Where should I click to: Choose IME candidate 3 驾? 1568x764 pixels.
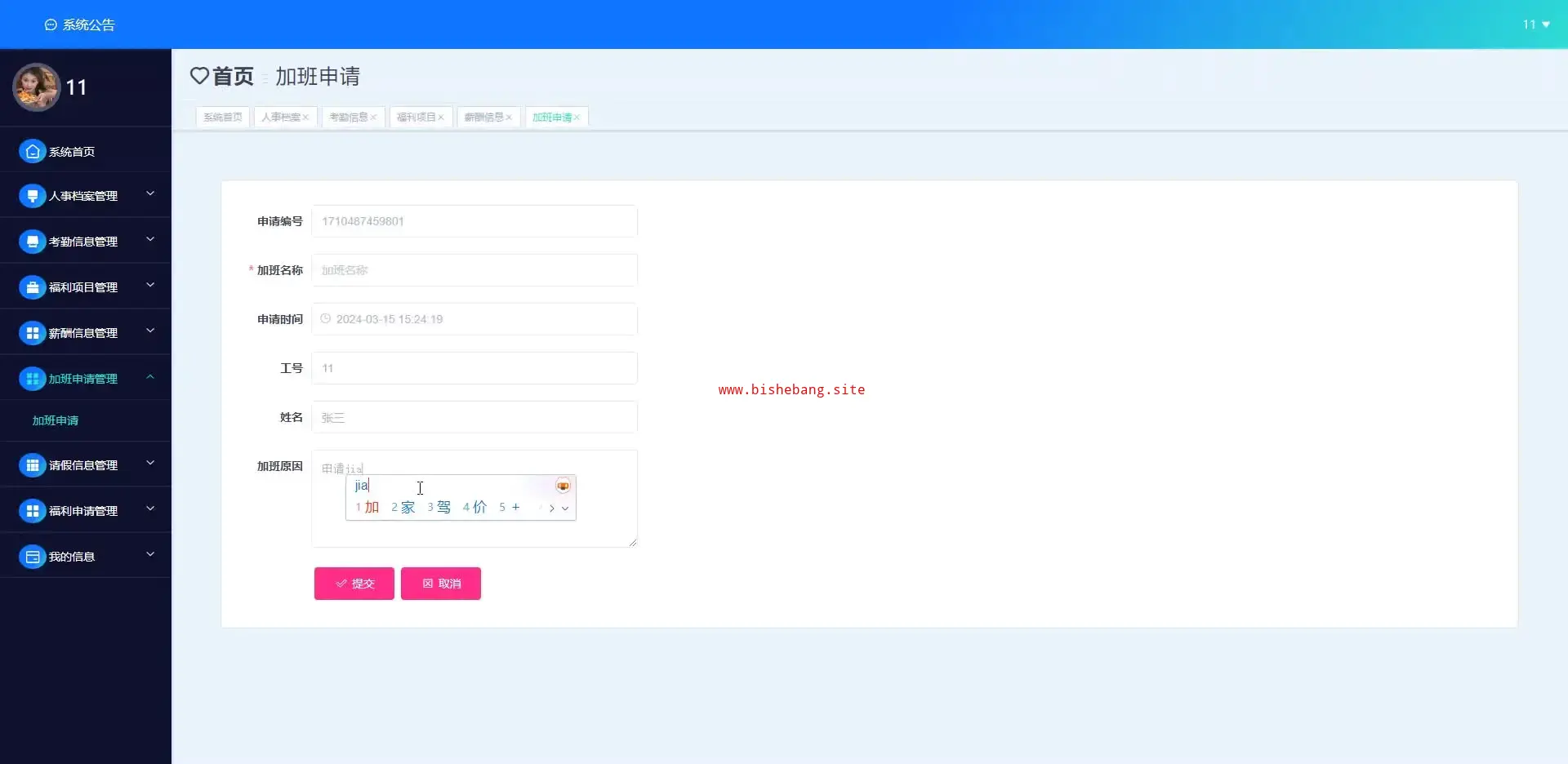point(439,508)
